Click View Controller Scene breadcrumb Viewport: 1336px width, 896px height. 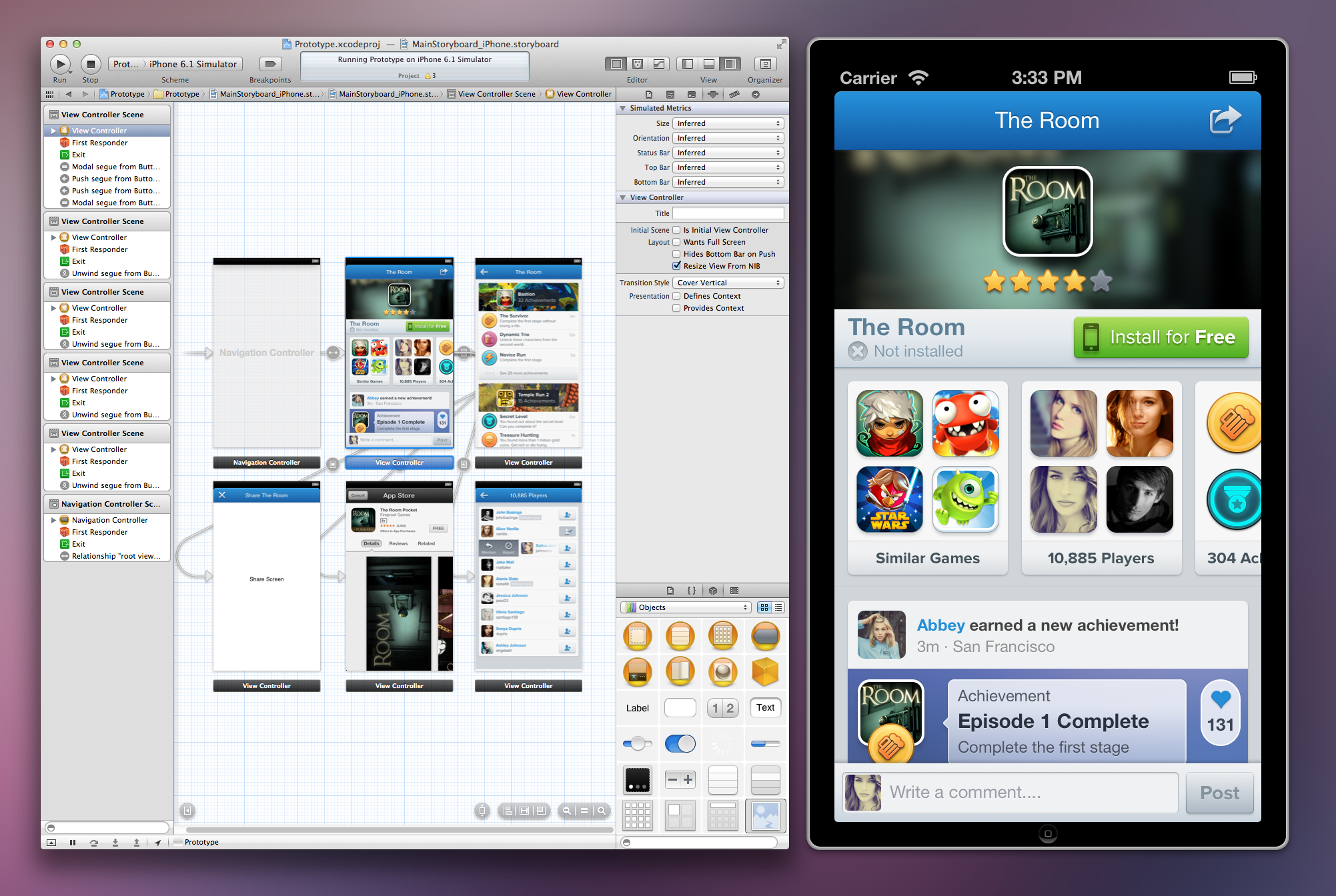496,94
